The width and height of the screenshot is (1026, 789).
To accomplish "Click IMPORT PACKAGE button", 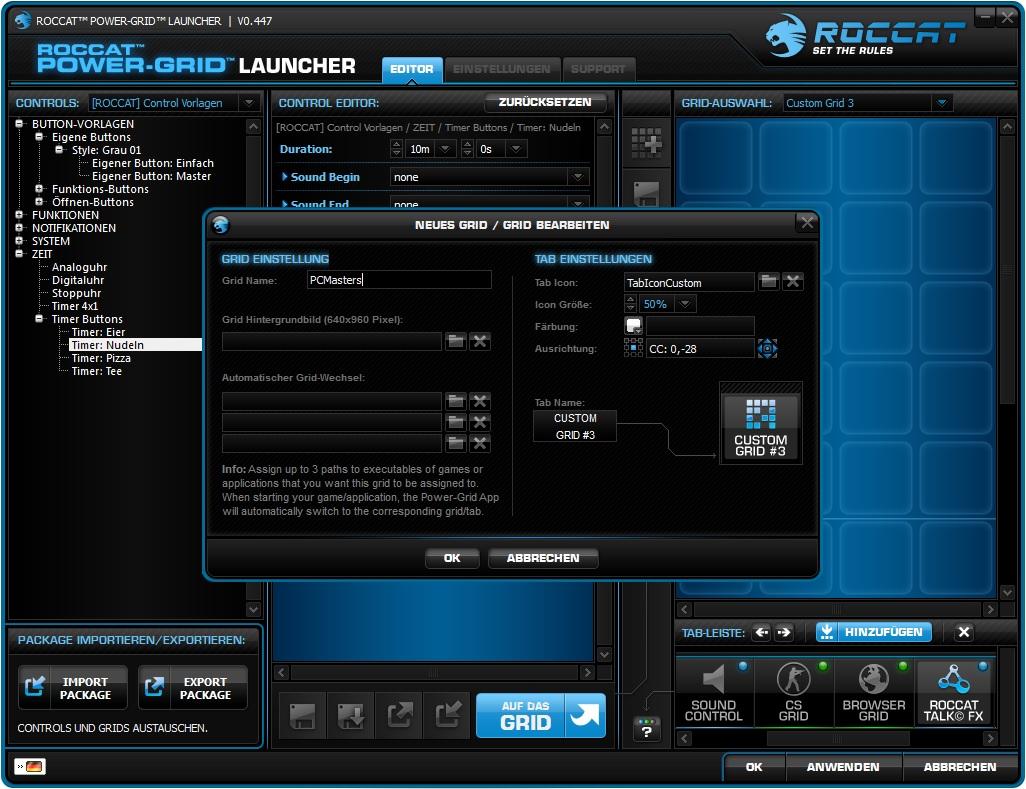I will click(x=73, y=688).
